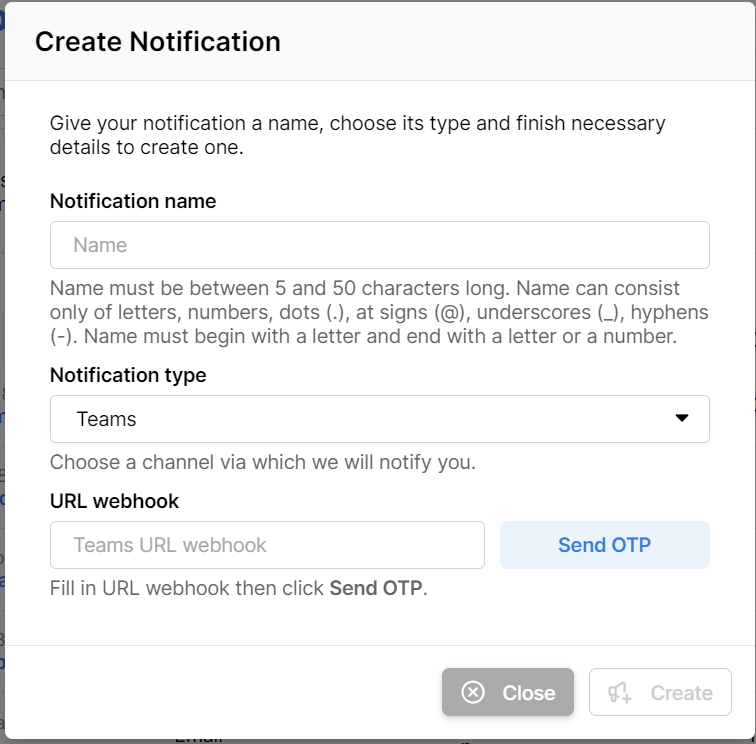
Task: Select the "Teams" value in type selector
Action: pos(106,419)
